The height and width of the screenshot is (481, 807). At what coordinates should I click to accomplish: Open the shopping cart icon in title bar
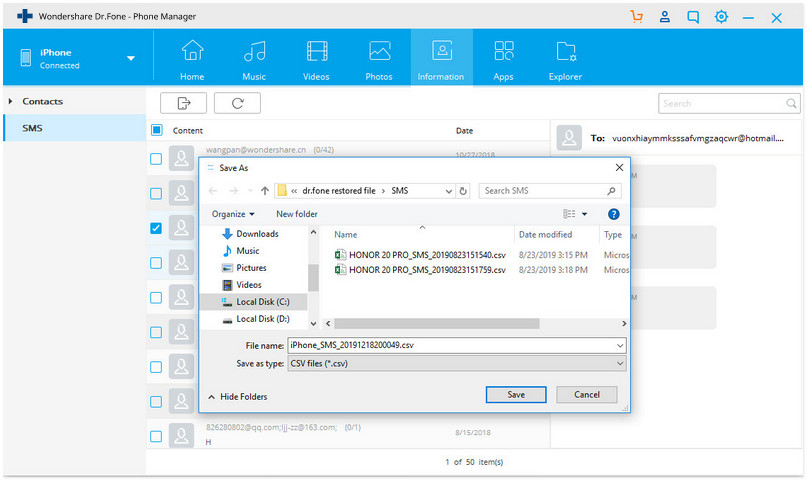637,17
